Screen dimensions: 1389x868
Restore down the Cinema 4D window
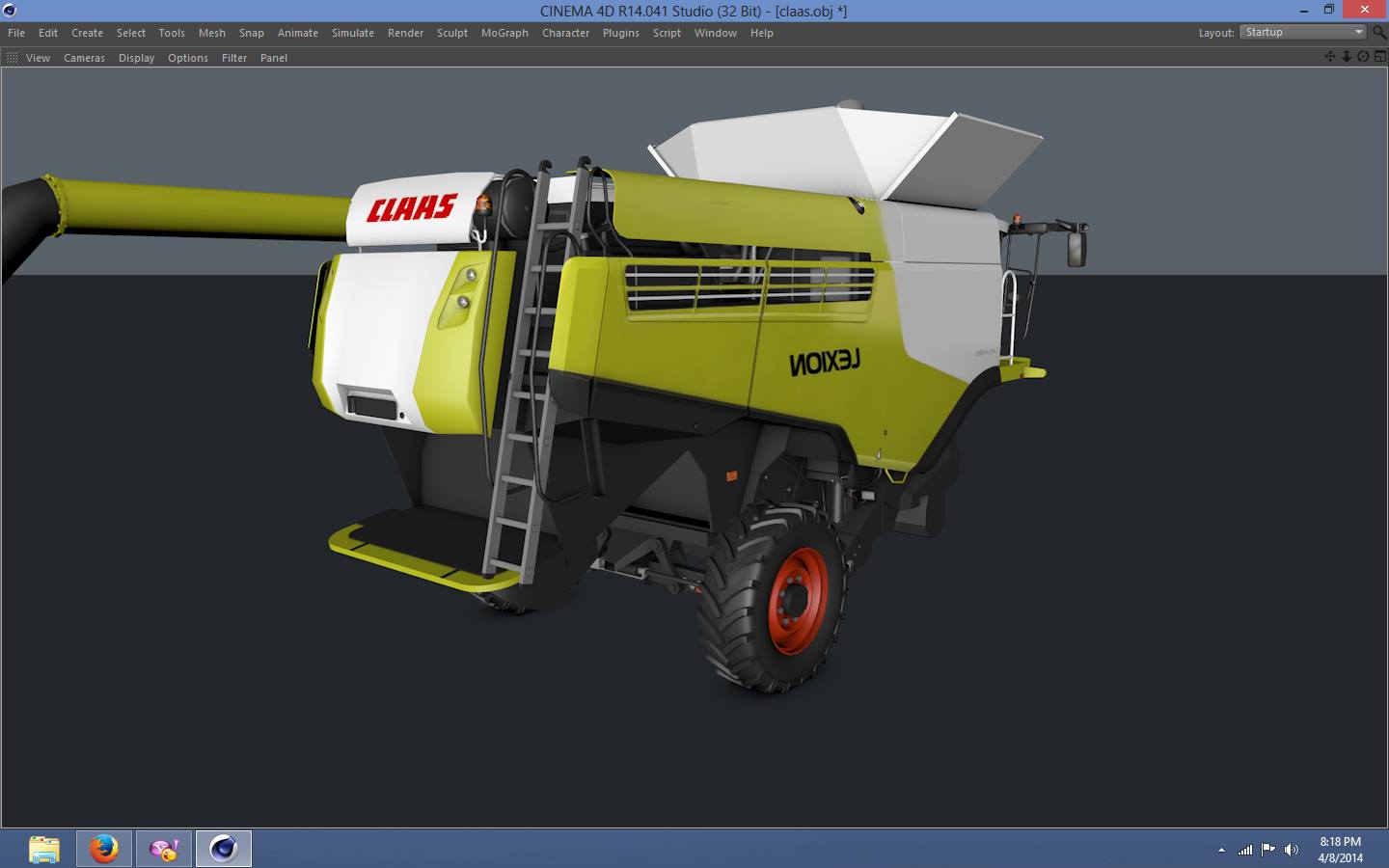[x=1329, y=10]
